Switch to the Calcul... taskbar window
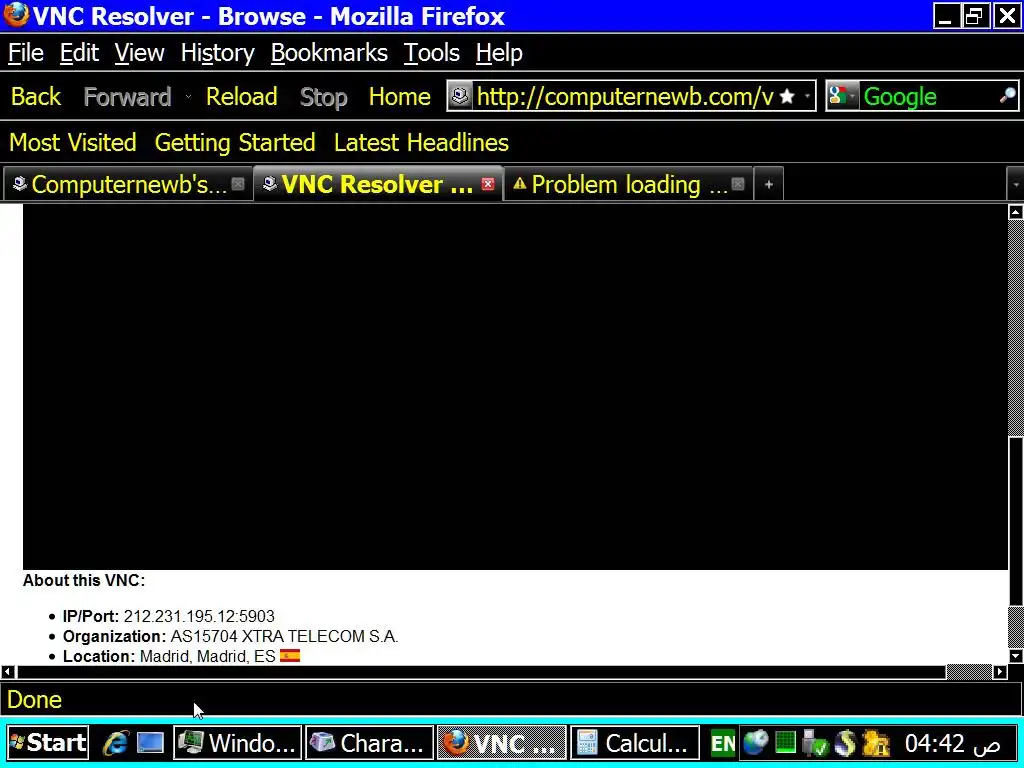This screenshot has width=1024, height=768. pyautogui.click(x=635, y=743)
